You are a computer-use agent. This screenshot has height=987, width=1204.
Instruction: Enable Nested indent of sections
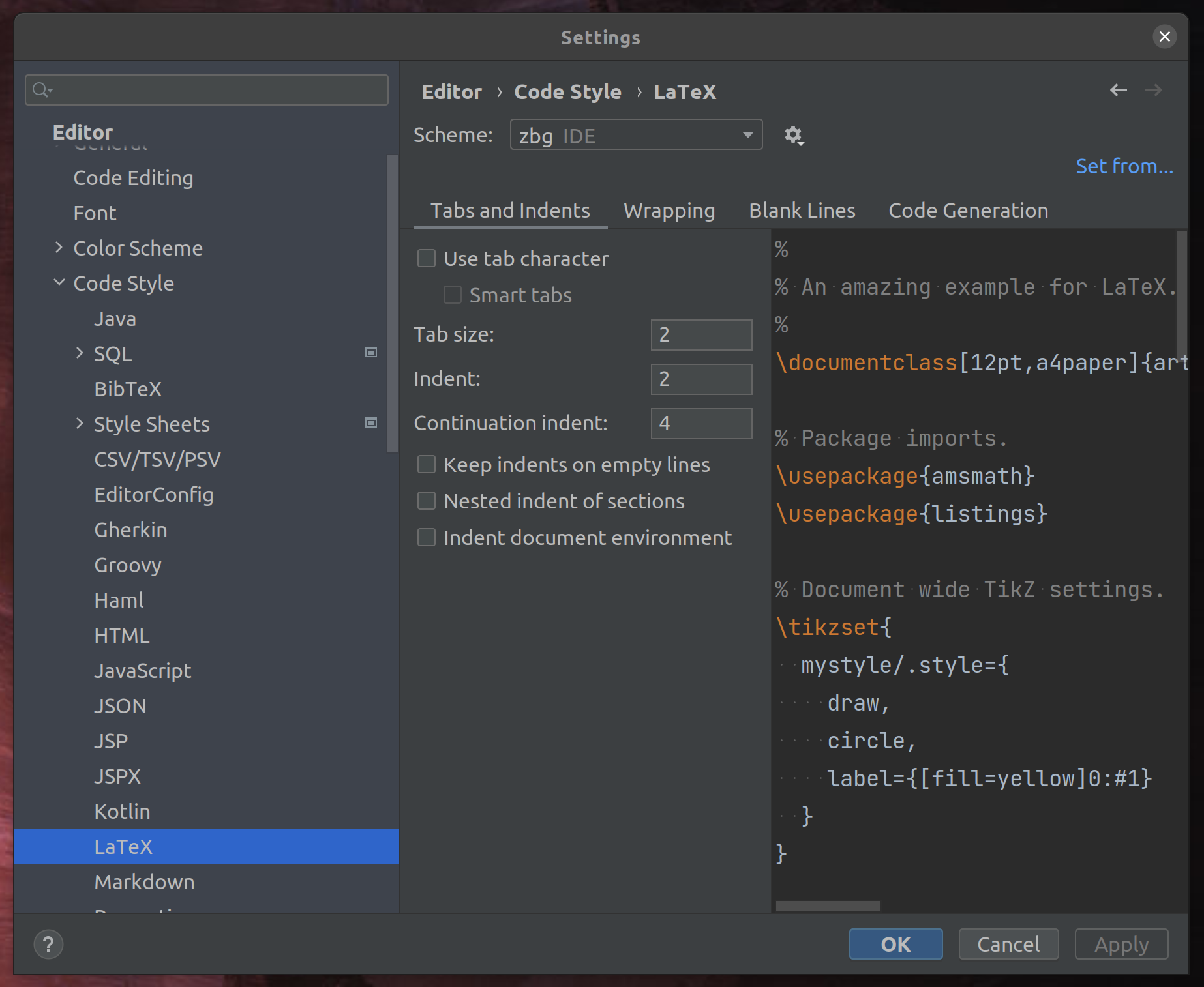tap(427, 501)
